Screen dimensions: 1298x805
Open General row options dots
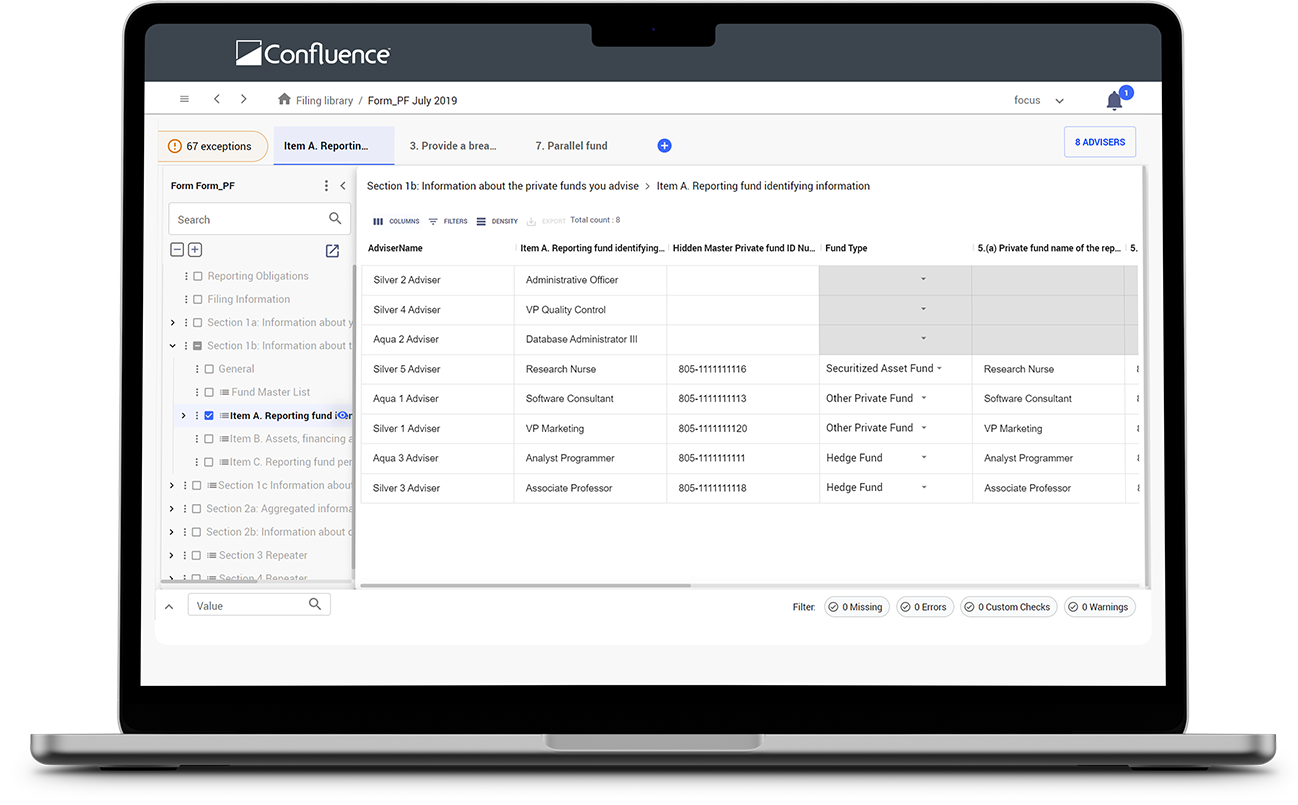(198, 369)
